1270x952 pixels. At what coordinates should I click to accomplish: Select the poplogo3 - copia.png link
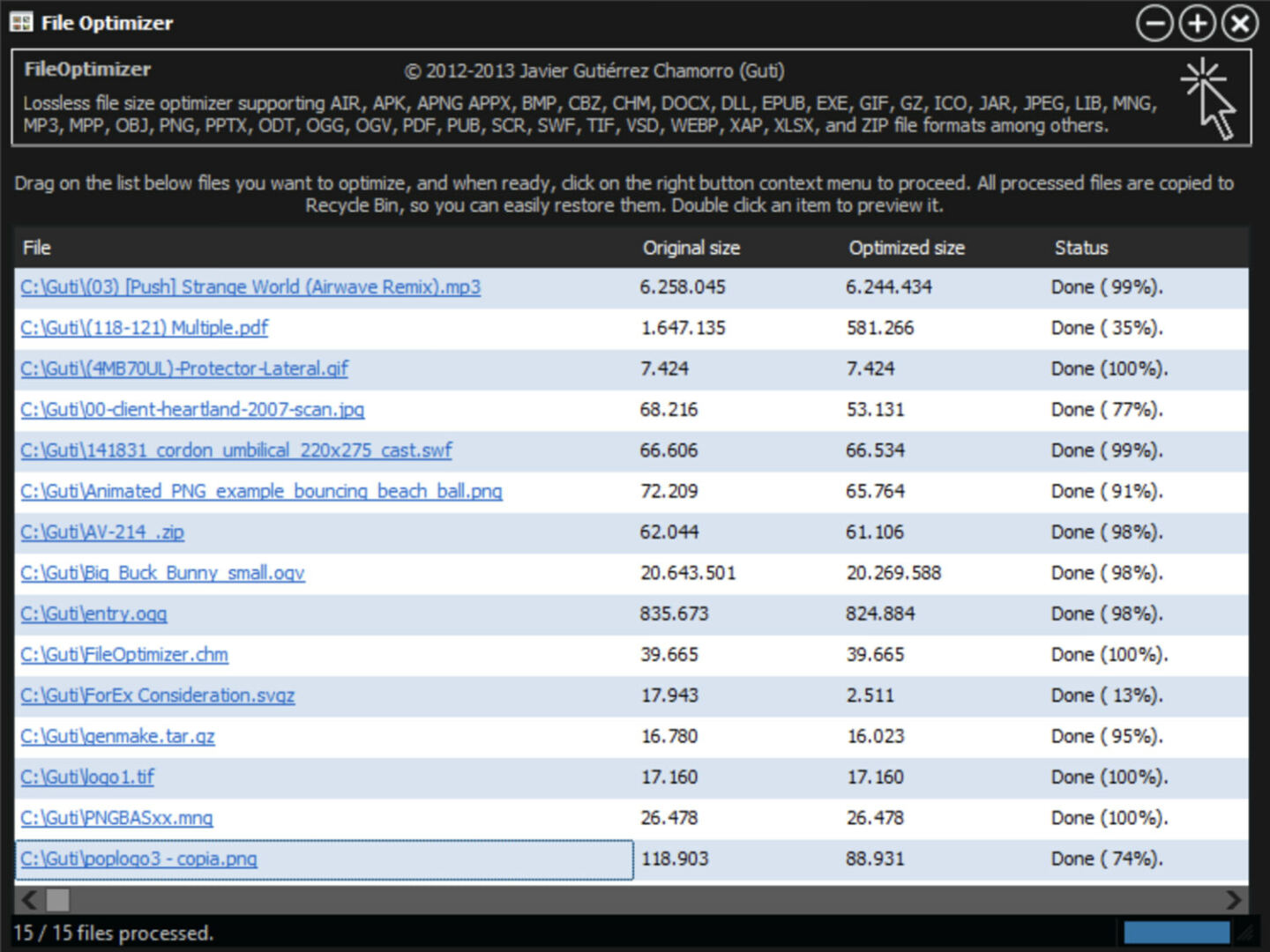138,859
